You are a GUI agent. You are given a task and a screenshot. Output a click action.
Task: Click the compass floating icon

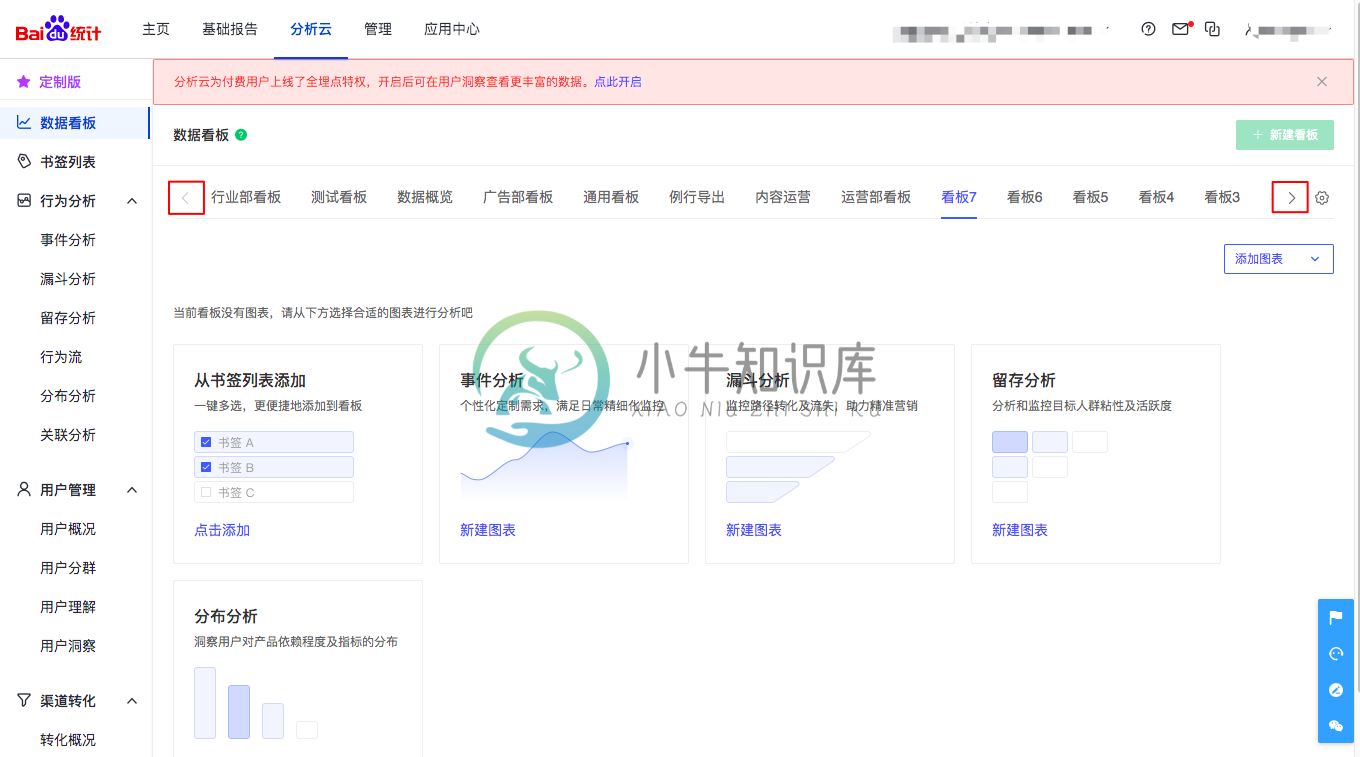tap(1336, 690)
